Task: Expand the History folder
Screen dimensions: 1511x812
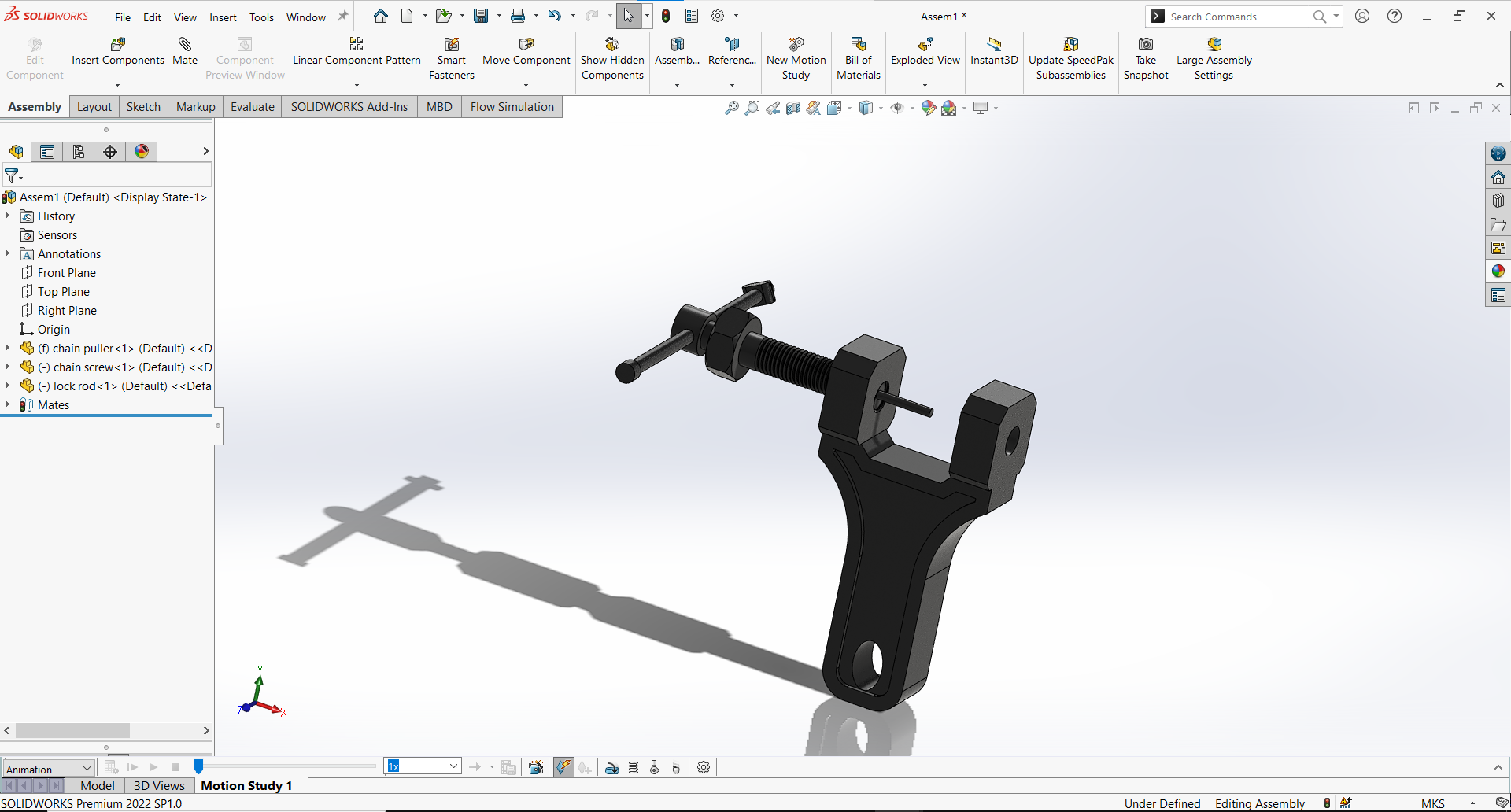Action: [x=8, y=216]
